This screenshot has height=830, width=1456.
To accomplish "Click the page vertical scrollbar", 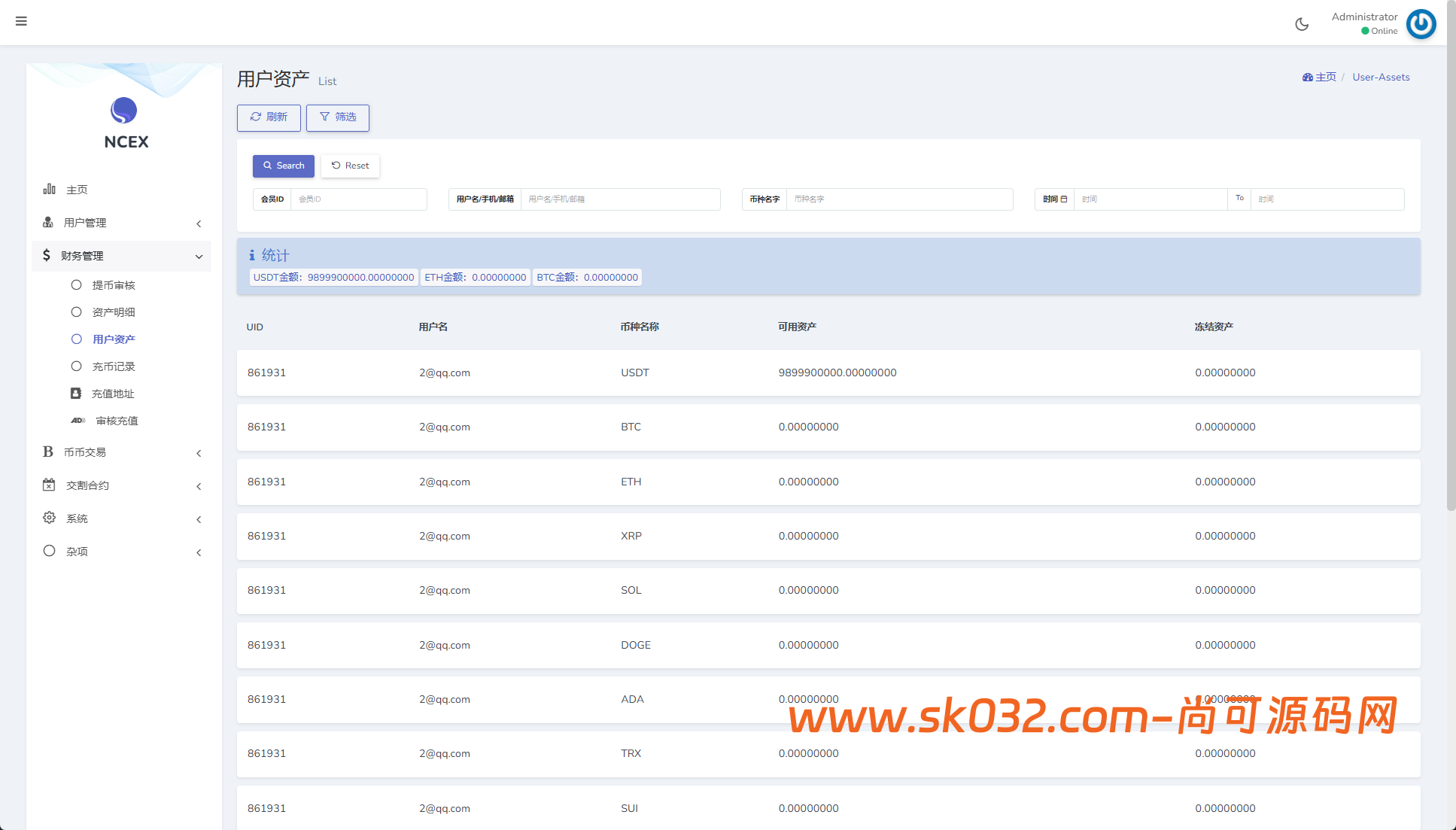I will click(1451, 256).
